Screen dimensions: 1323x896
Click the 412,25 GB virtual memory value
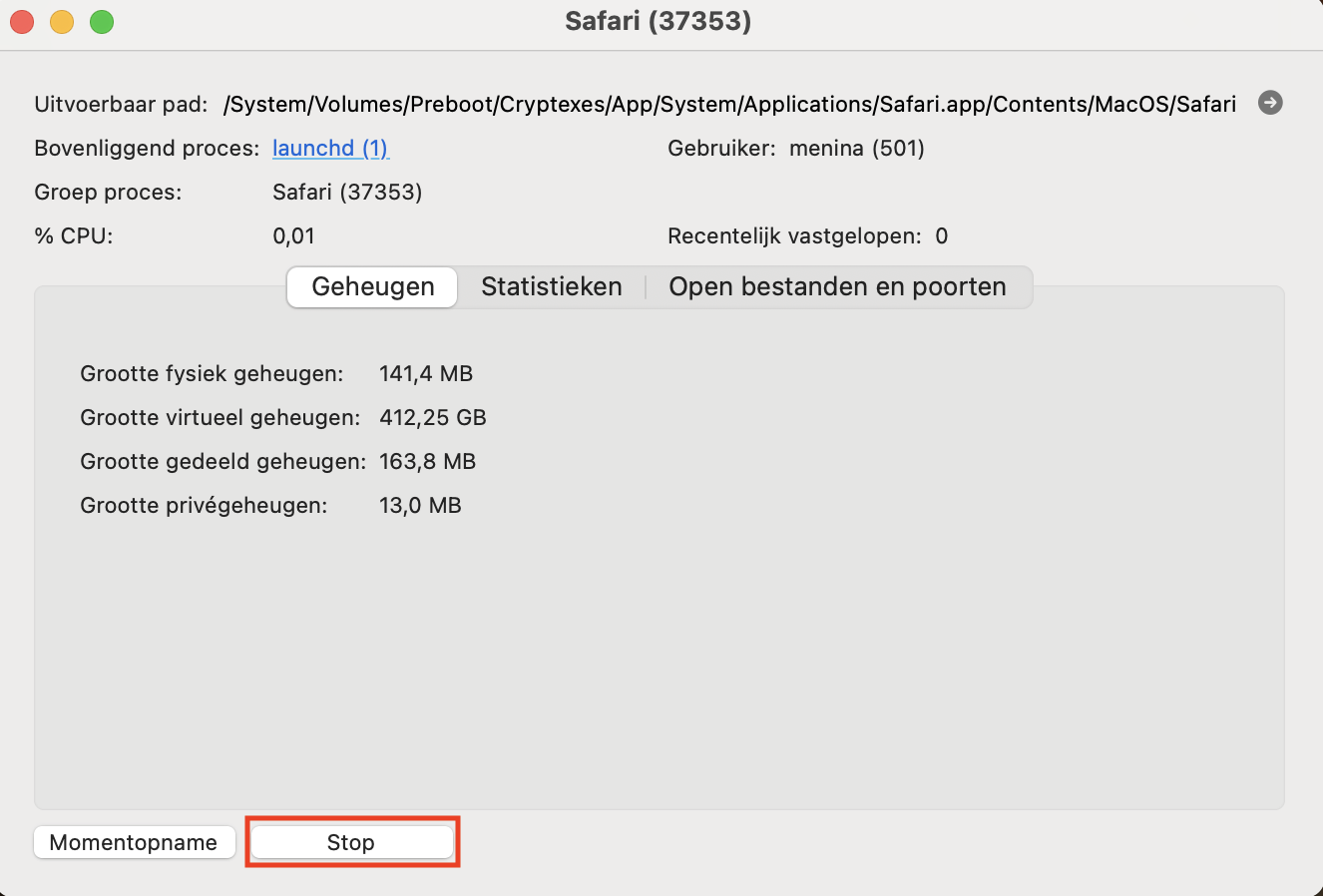(x=433, y=418)
